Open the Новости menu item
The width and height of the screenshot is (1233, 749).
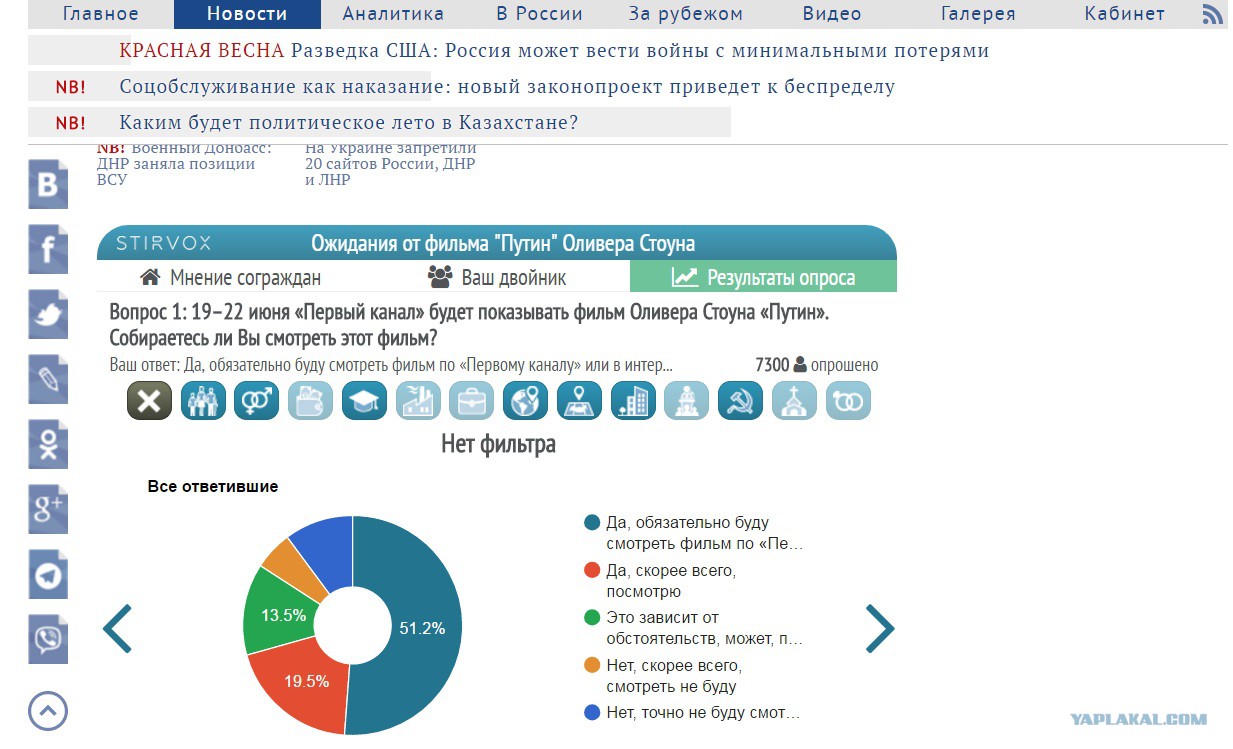247,14
